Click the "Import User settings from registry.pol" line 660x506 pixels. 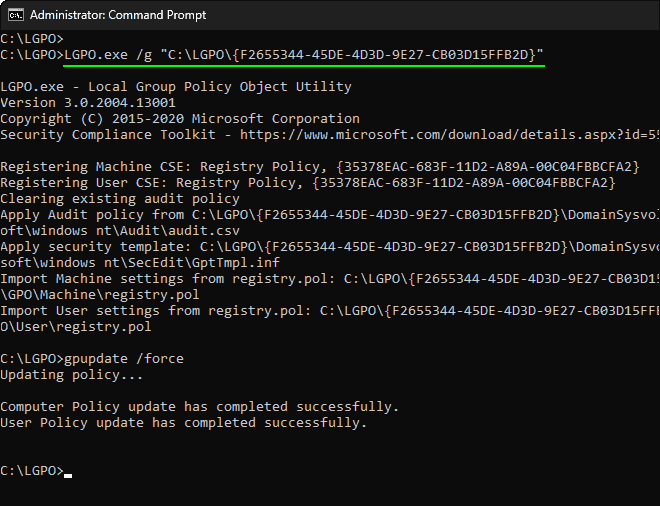pyautogui.click(x=330, y=311)
